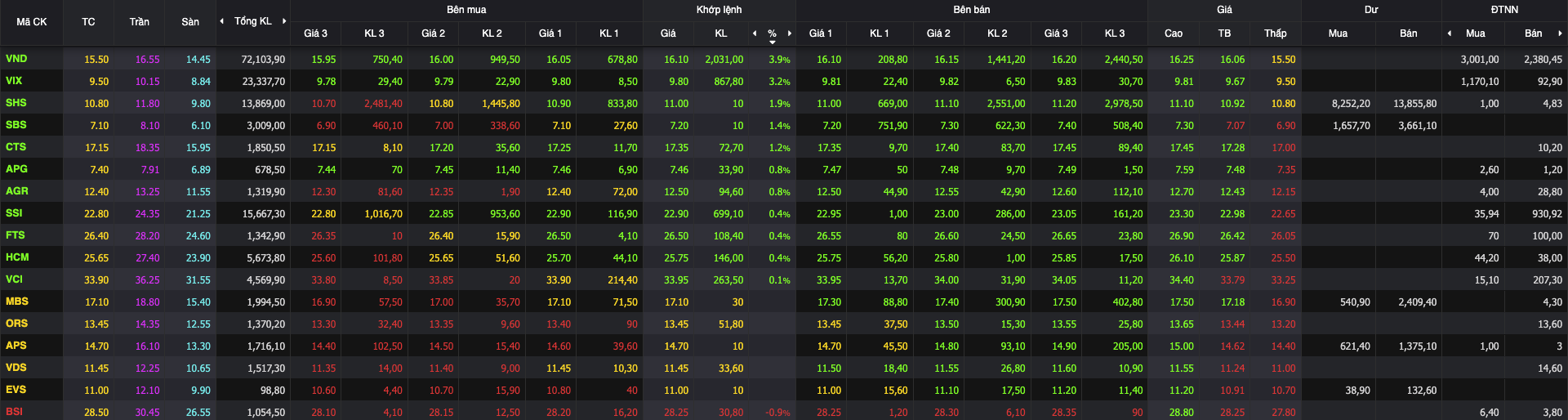Open the CTS ticker symbol
Screen dimensions: 1568x420
click(x=16, y=147)
